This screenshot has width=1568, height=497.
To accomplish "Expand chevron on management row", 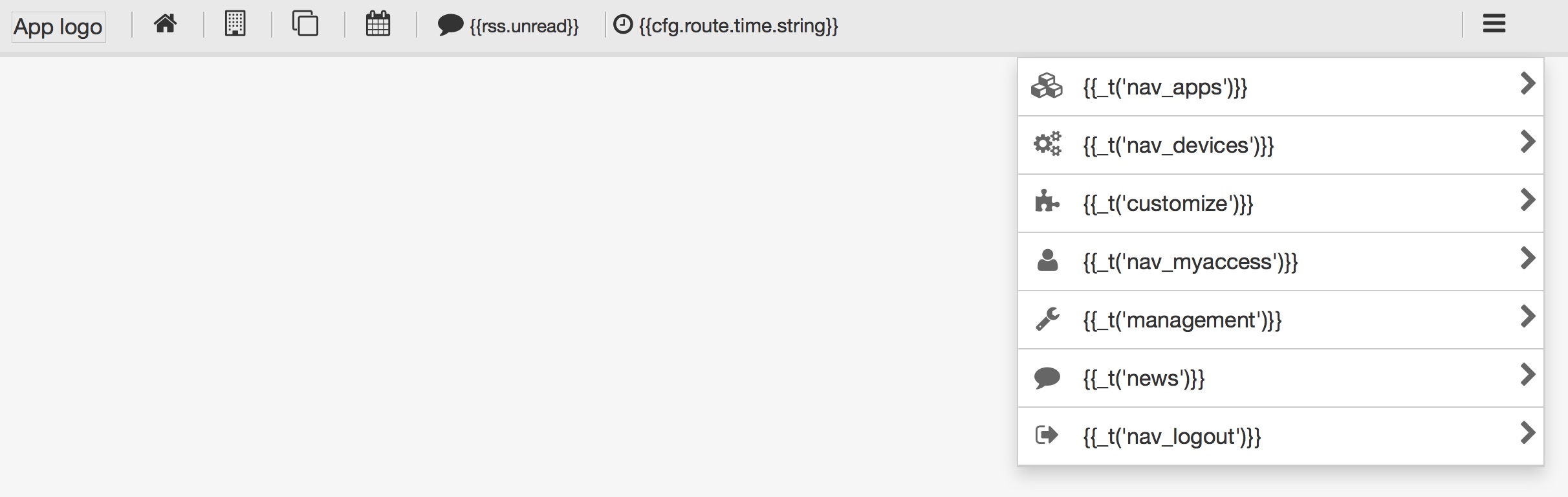I will tap(1527, 317).
